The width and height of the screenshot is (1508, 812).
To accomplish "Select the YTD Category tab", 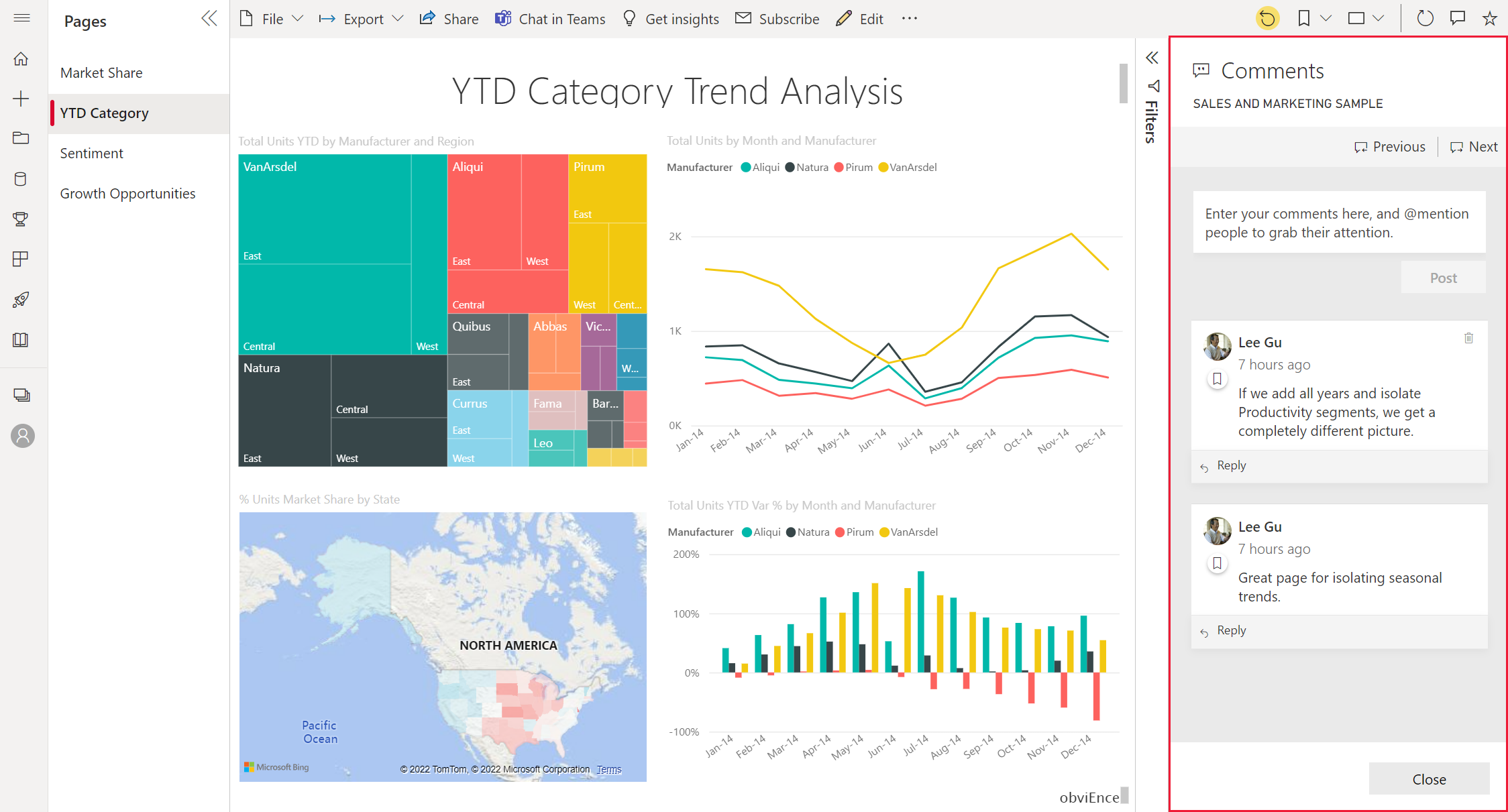I will click(x=105, y=113).
